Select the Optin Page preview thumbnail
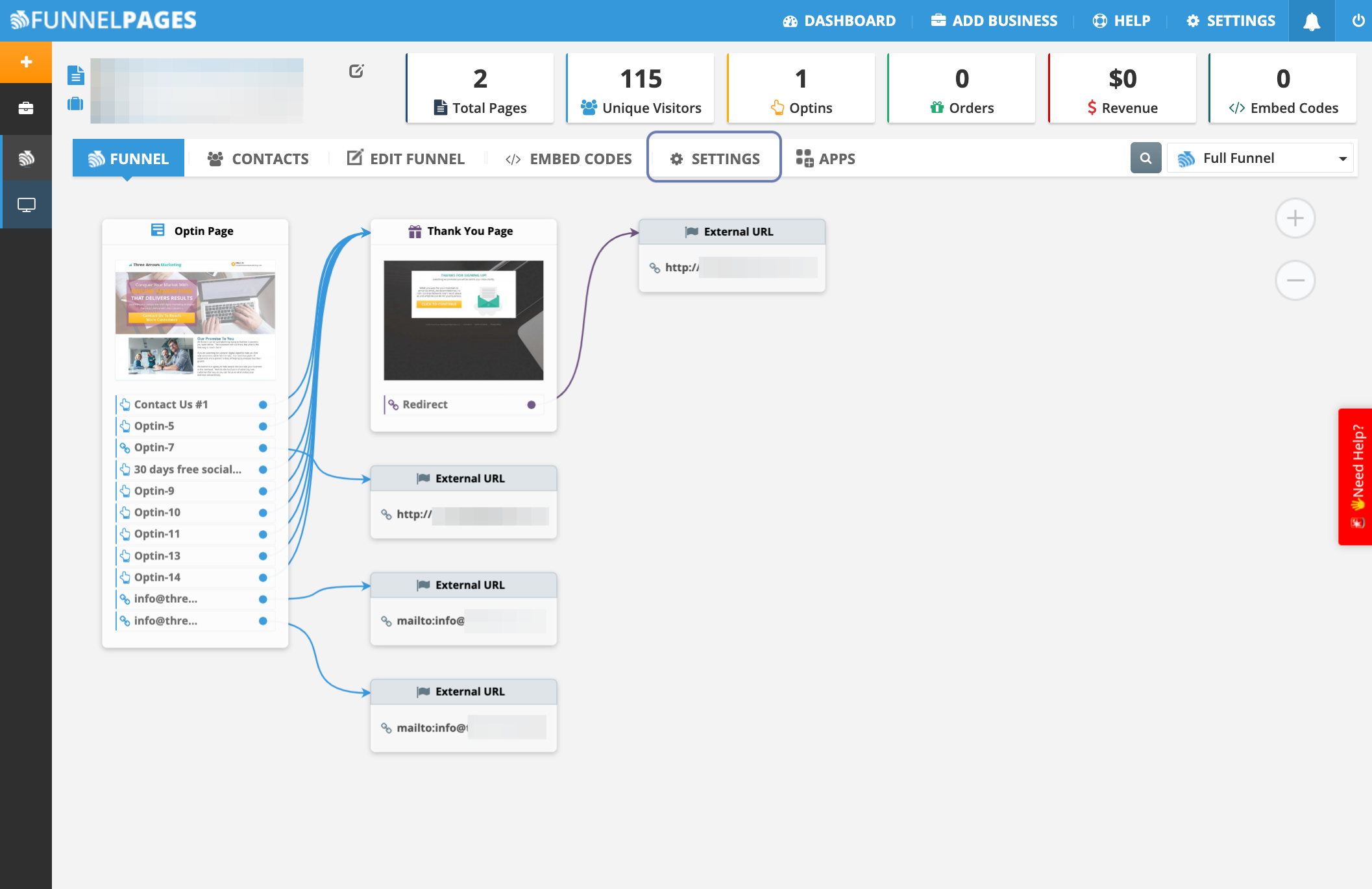This screenshot has height=889, width=1372. [x=195, y=319]
